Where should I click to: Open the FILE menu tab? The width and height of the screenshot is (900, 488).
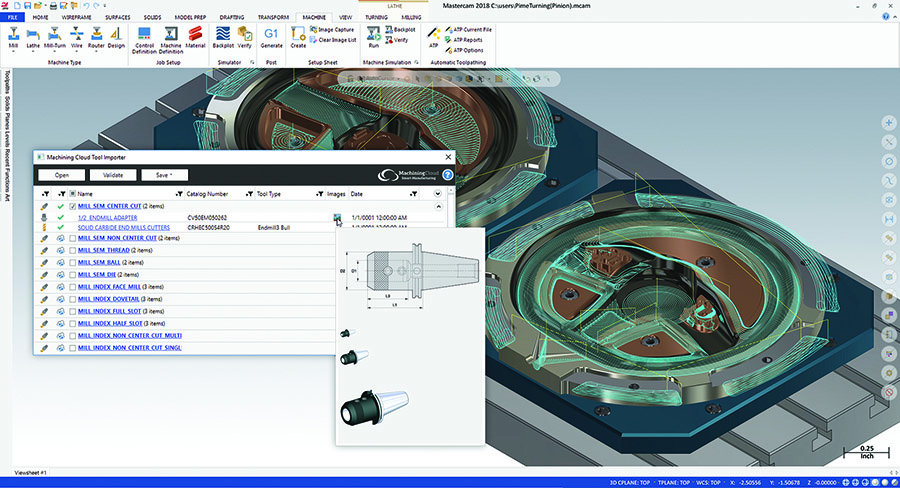pyautogui.click(x=13, y=17)
